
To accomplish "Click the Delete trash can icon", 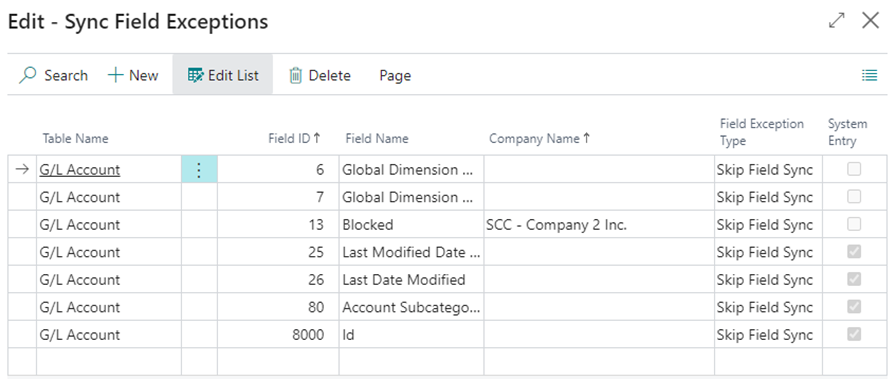I will tap(295, 75).
